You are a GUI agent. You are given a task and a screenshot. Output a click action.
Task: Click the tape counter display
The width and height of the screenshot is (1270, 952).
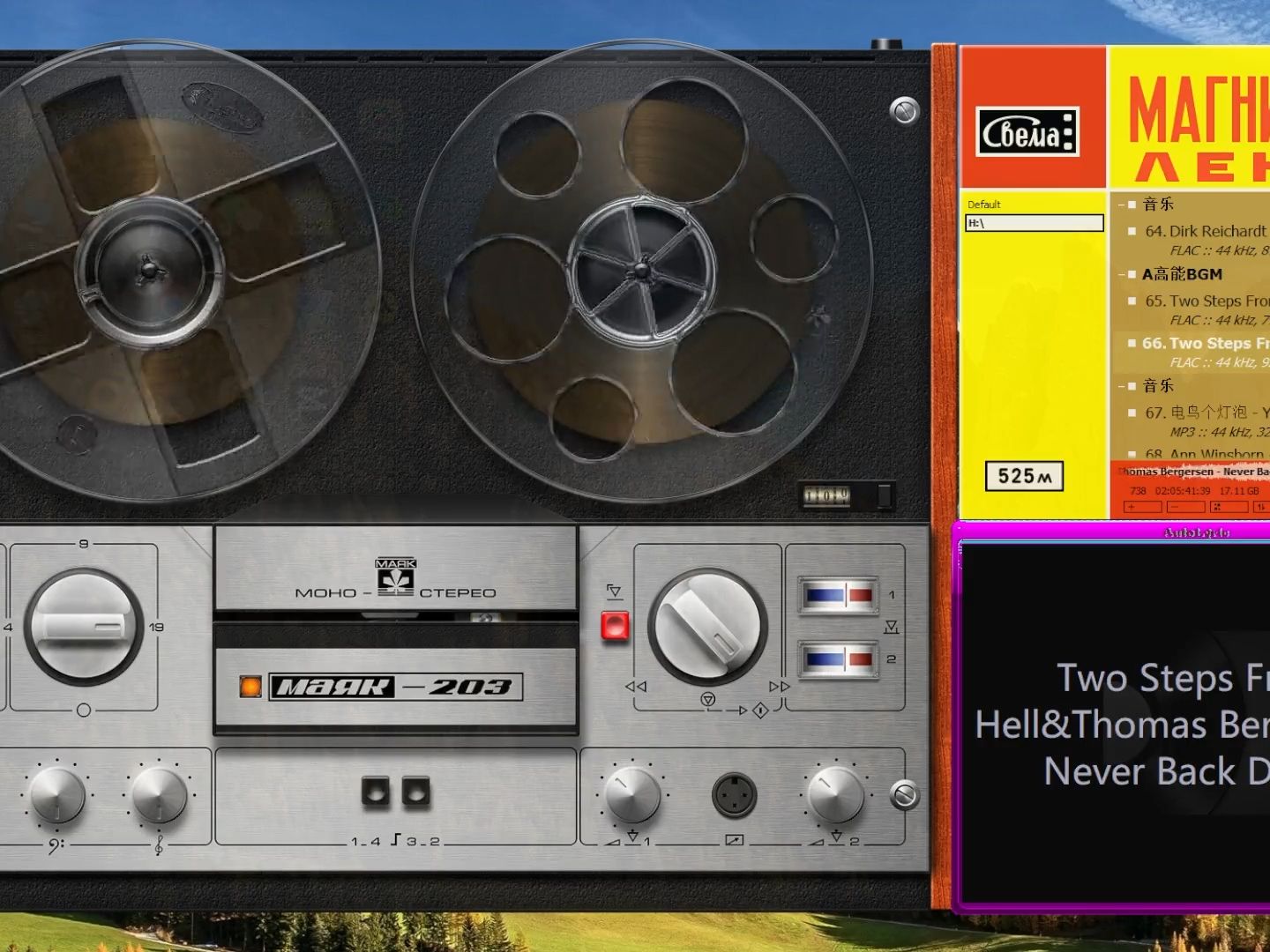(826, 496)
